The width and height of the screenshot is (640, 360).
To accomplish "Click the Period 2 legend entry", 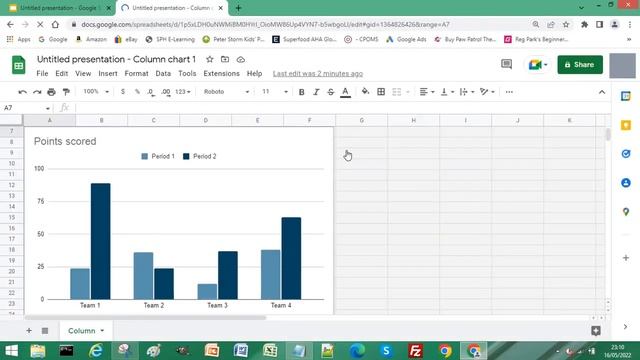I will click(200, 156).
